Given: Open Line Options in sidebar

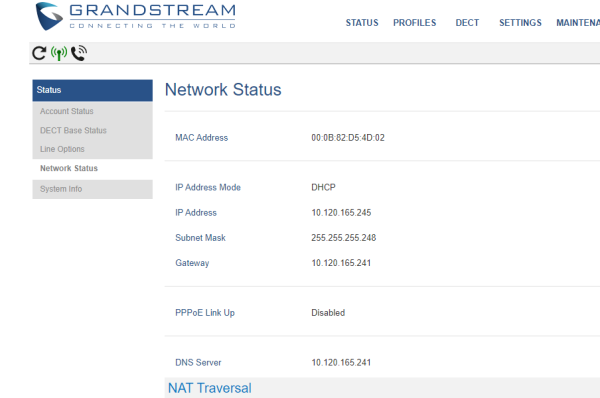Looking at the screenshot, I should click(x=62, y=149).
